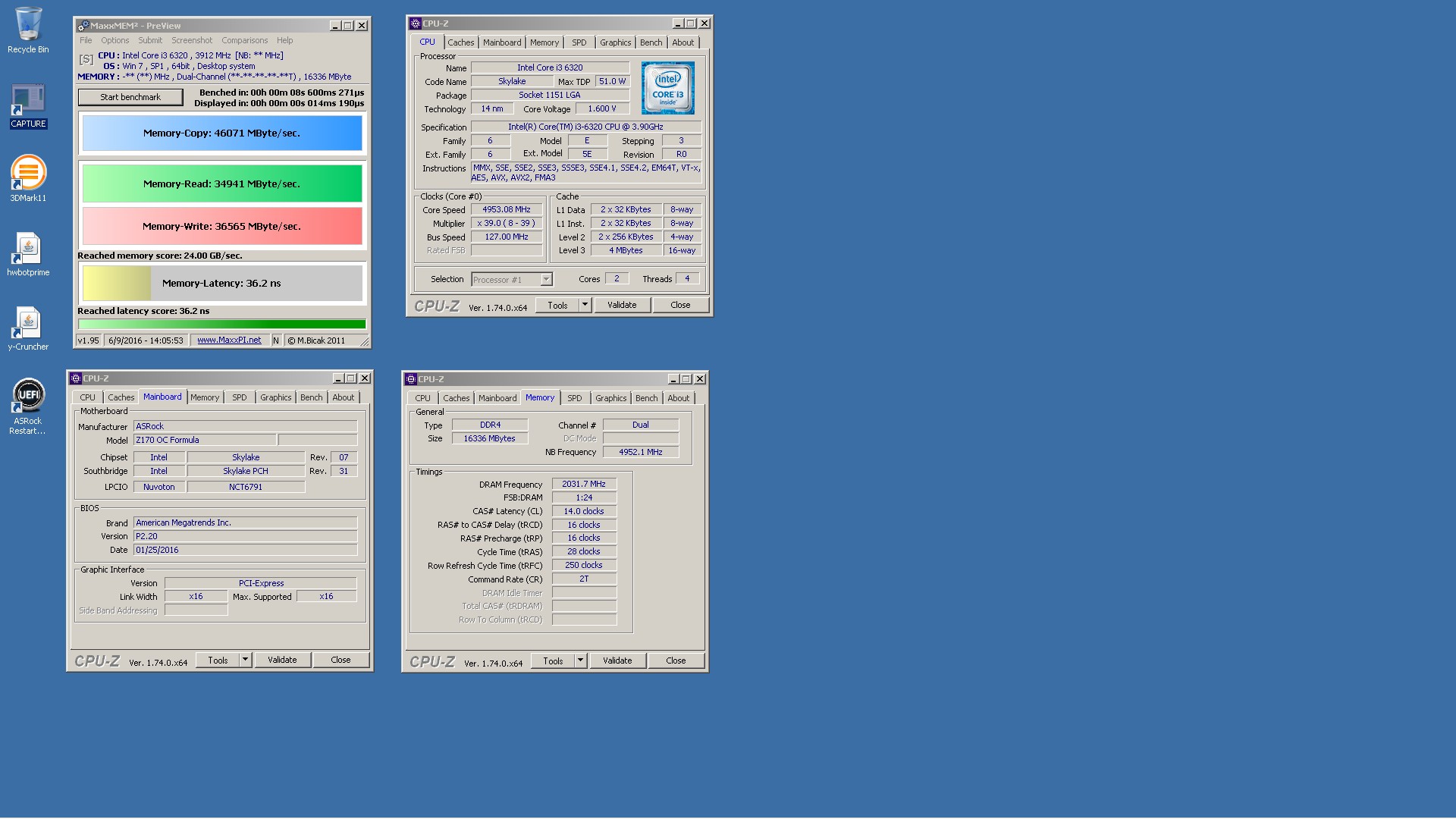The image size is (1456, 819).
Task: Expand Tools dropdown arrow in Memory window
Action: tap(580, 661)
